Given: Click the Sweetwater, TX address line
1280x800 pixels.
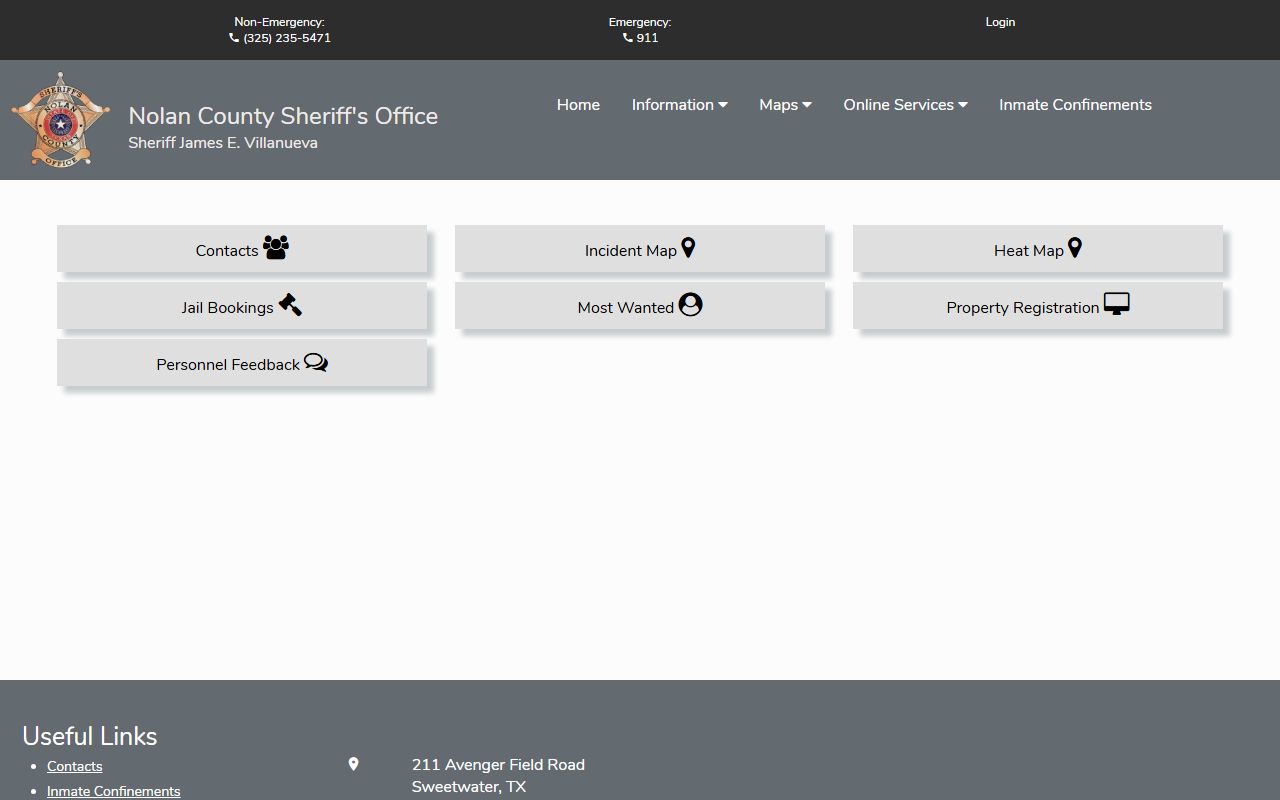Looking at the screenshot, I should [469, 787].
